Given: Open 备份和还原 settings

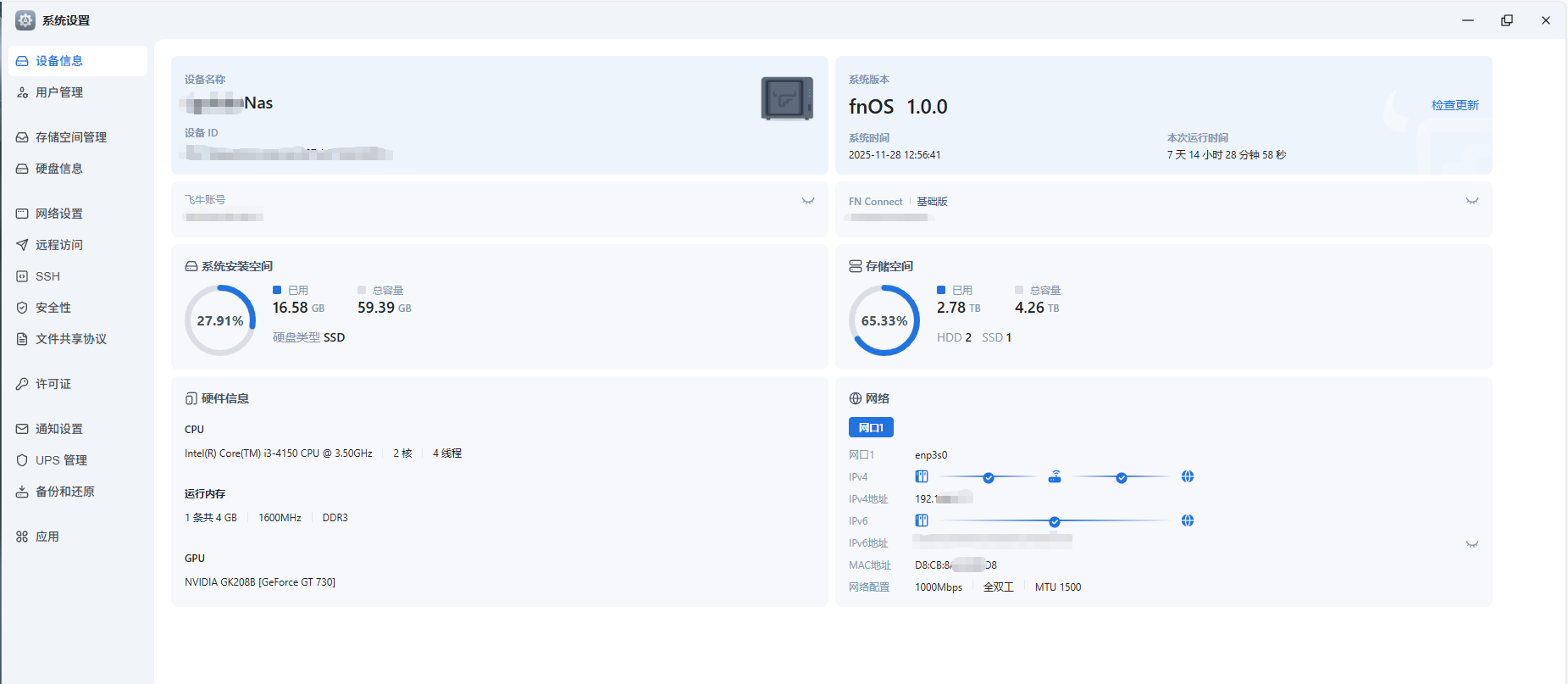Looking at the screenshot, I should pyautogui.click(x=78, y=492).
